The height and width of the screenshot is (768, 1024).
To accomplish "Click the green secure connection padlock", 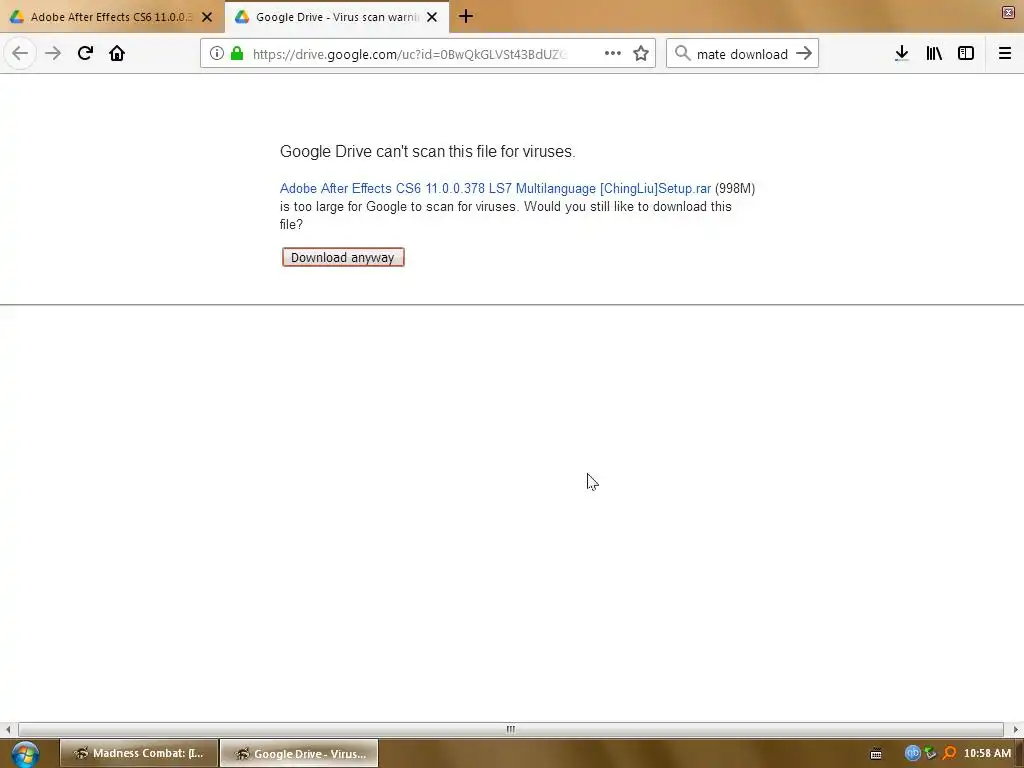I will 237,54.
